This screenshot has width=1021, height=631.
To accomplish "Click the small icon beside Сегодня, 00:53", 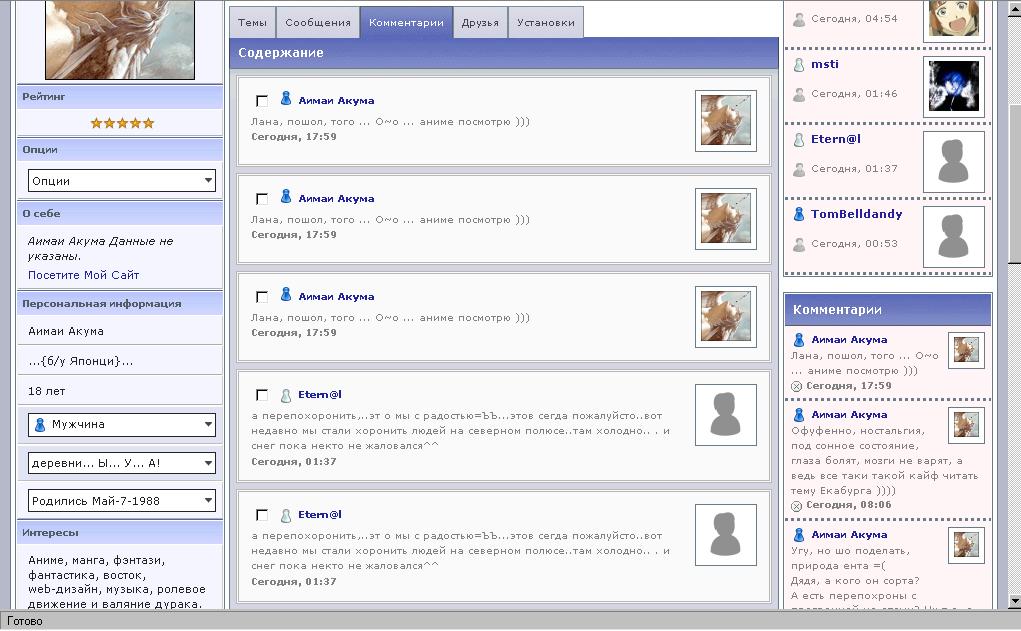I will (799, 244).
